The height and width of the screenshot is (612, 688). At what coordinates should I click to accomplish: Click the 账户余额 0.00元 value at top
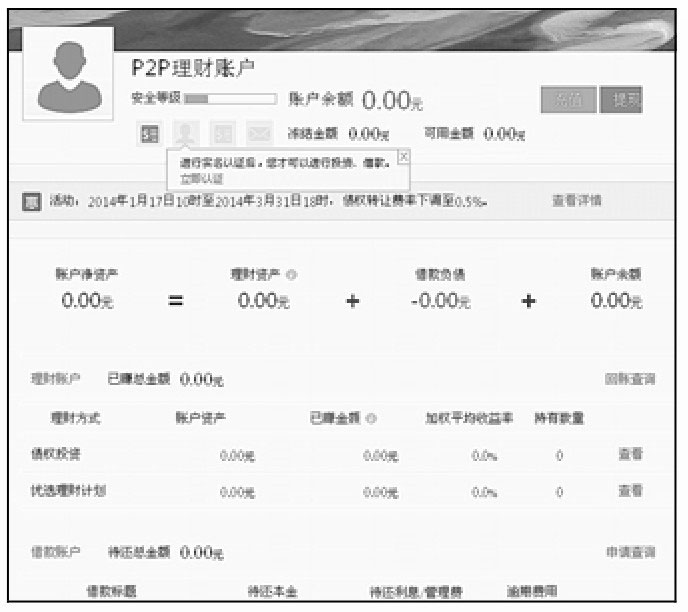[x=392, y=100]
